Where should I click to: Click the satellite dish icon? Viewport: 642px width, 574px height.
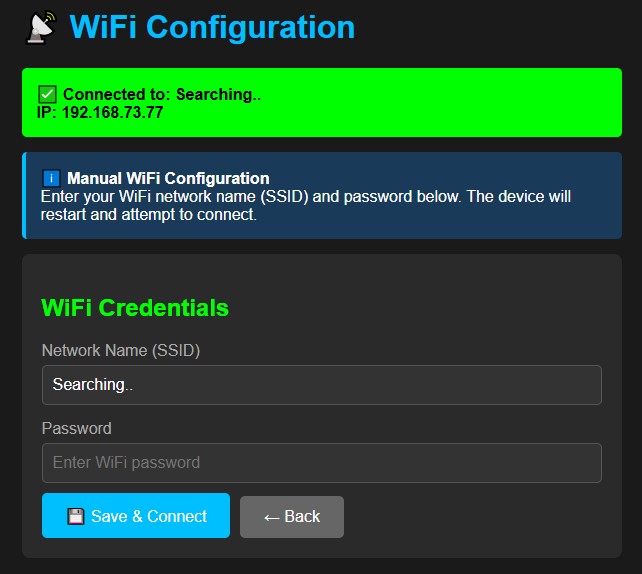41,28
